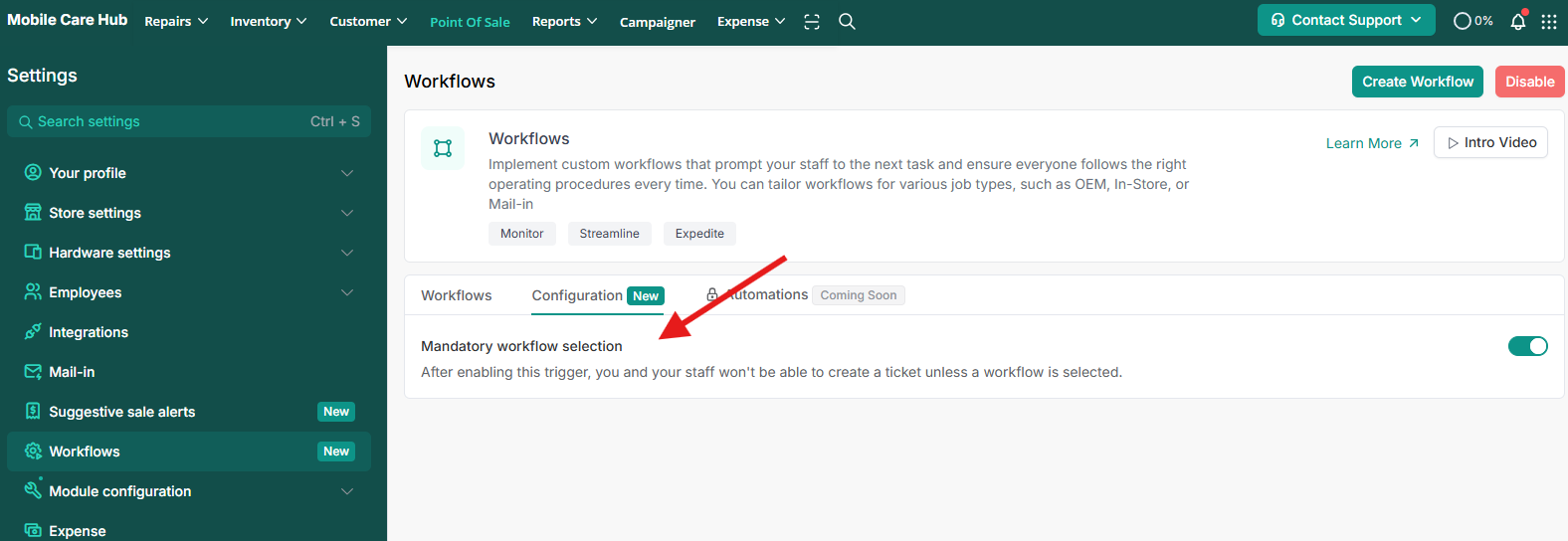1568x541 pixels.
Task: Click the Integrations plug icon
Action: pyautogui.click(x=33, y=331)
